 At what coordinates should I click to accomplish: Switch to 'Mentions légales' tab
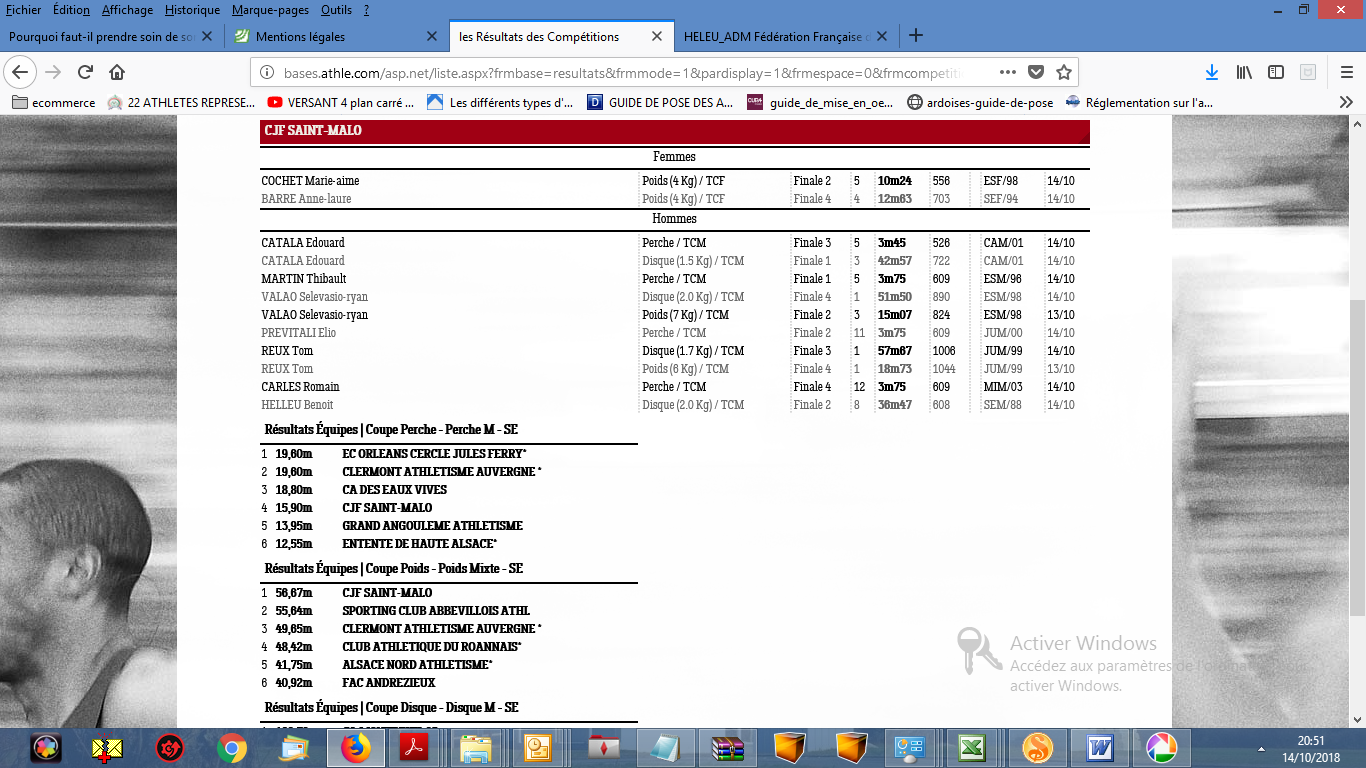(x=300, y=36)
